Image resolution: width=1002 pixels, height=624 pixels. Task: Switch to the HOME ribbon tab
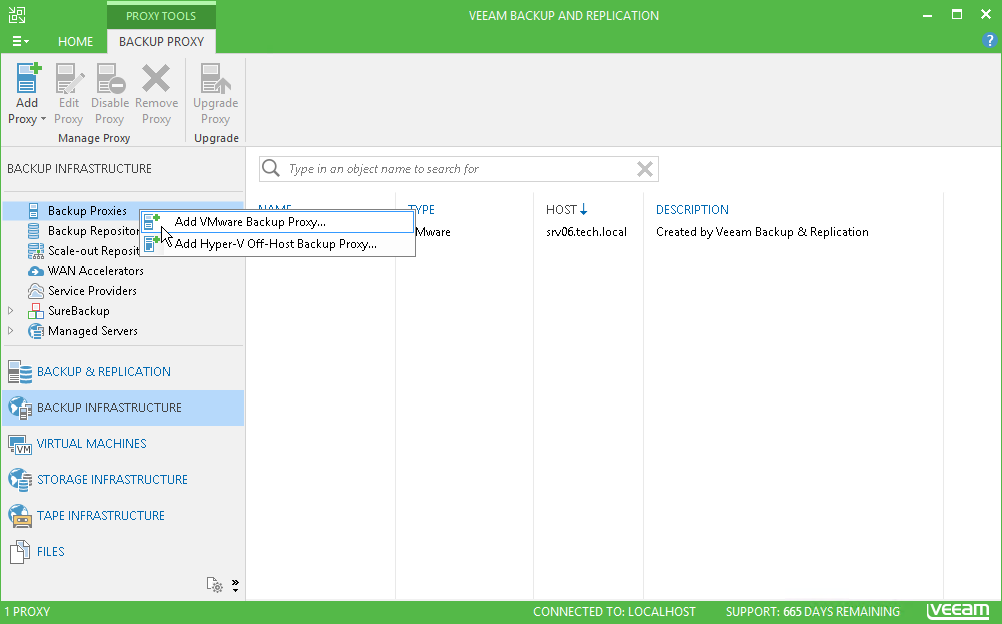(75, 41)
